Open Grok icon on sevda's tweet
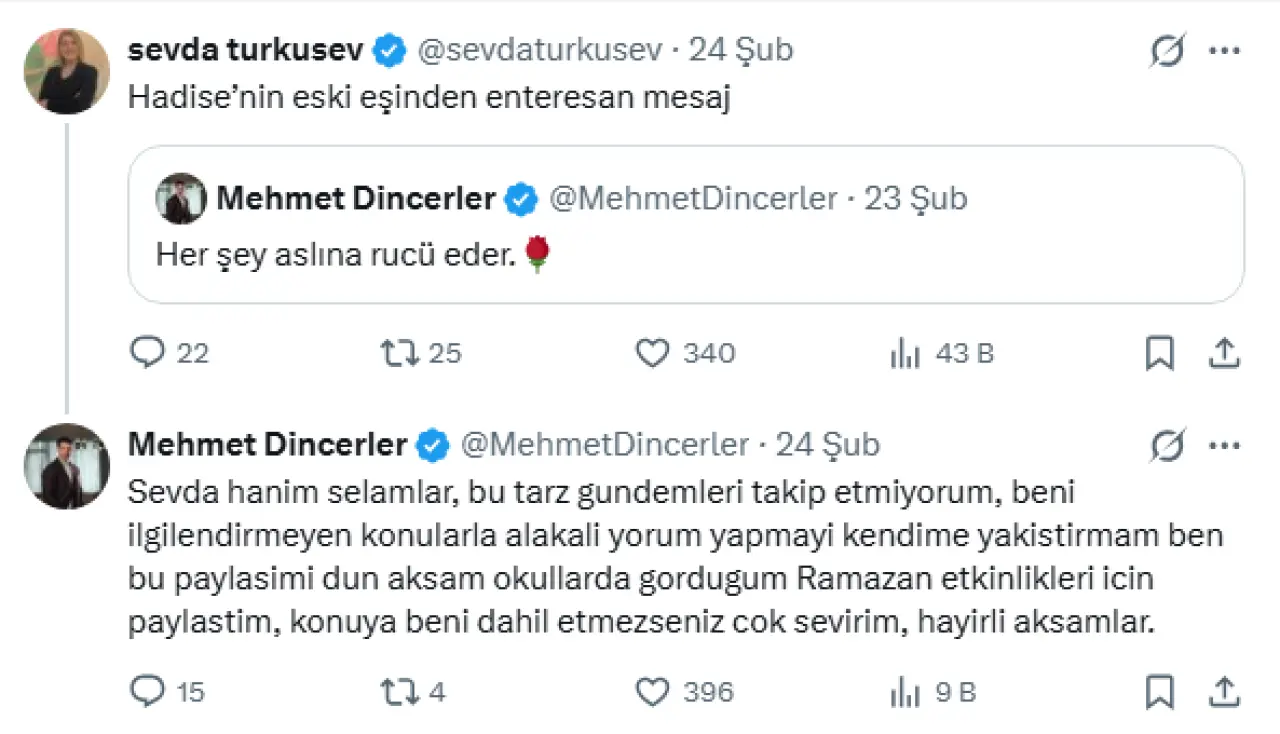This screenshot has height=734, width=1280. tap(1167, 50)
